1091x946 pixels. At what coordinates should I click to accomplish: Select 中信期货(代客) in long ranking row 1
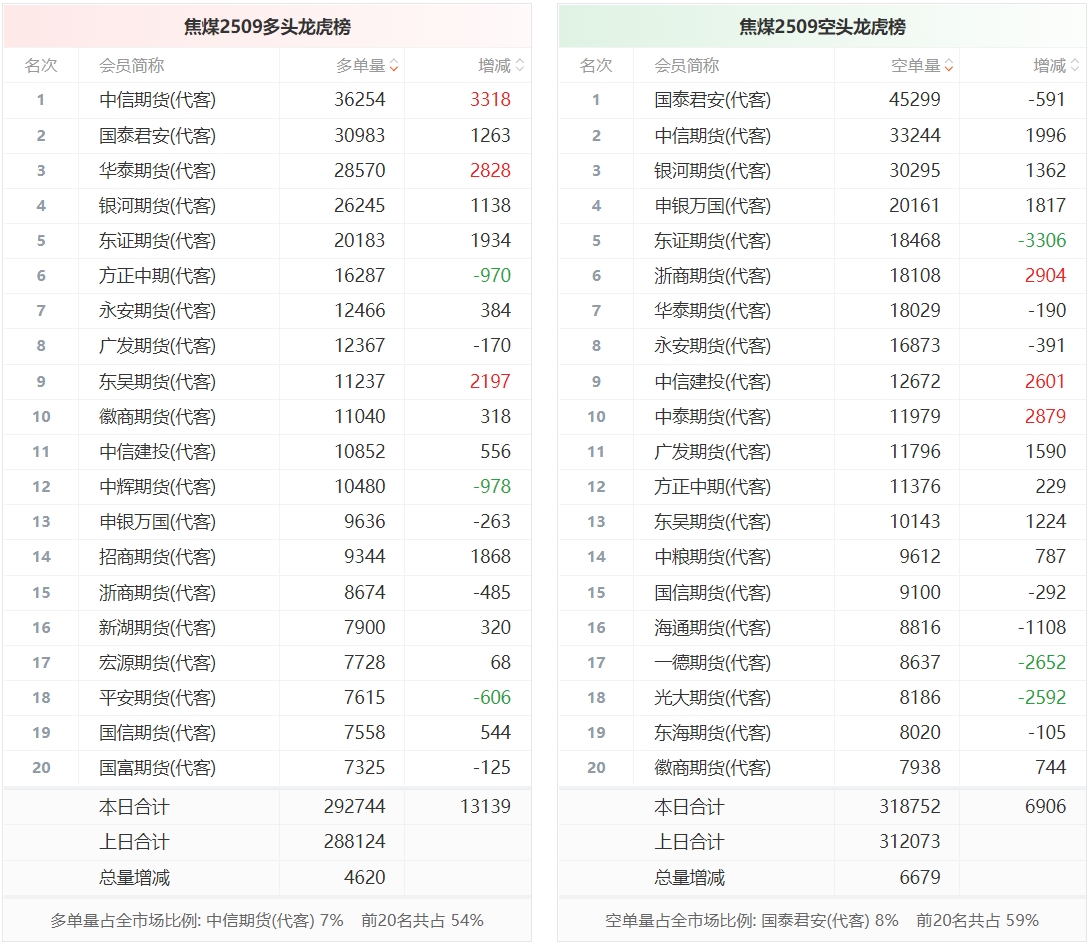pyautogui.click(x=157, y=100)
